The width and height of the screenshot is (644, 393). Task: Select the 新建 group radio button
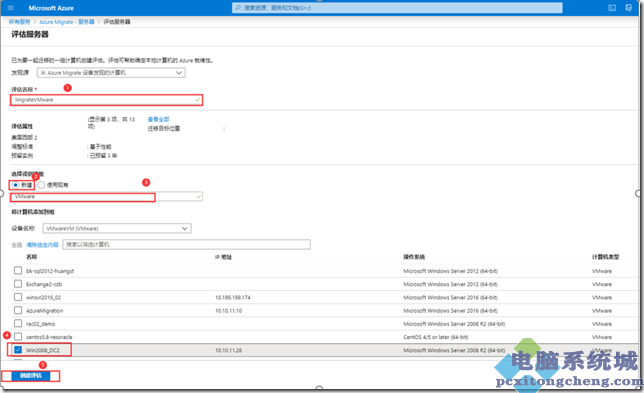coord(16,185)
